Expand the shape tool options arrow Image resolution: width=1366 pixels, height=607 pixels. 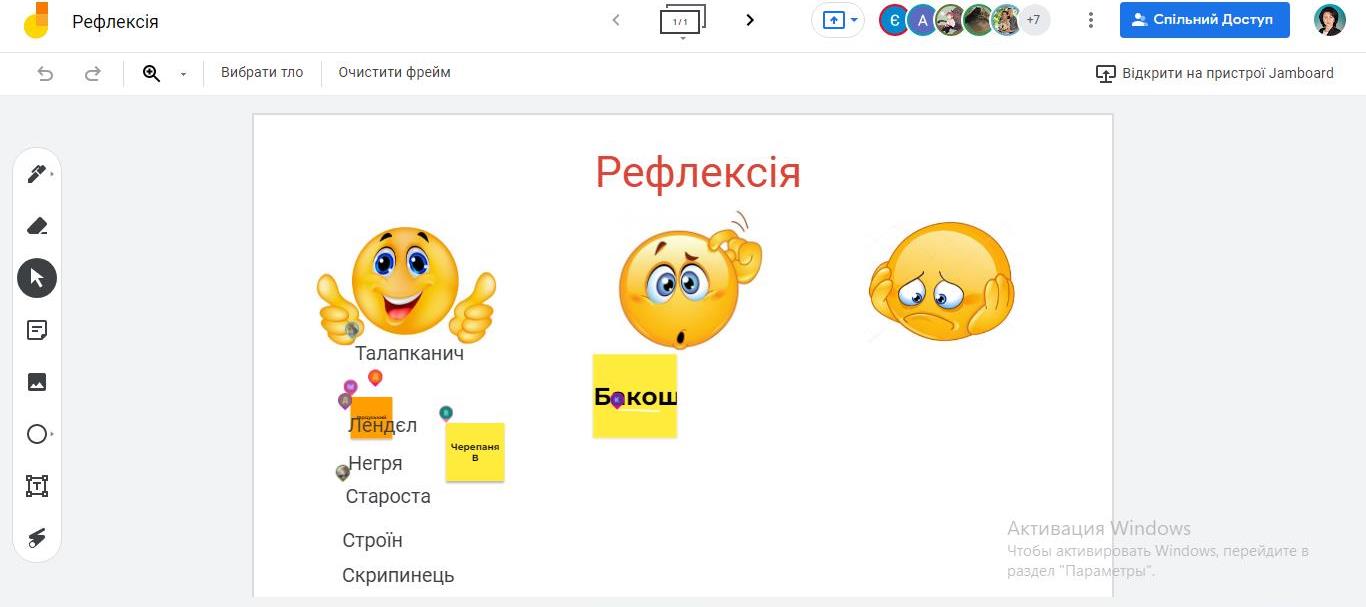(51, 434)
